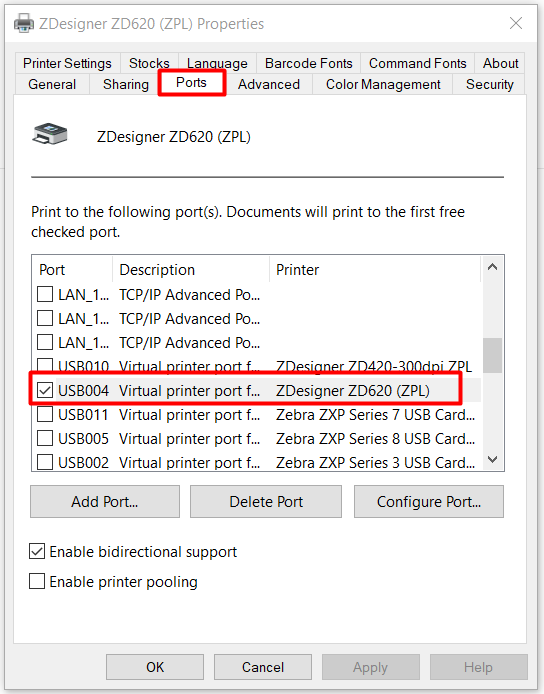
Task: Uncheck the USB004 port checkbox
Action: tap(45, 390)
